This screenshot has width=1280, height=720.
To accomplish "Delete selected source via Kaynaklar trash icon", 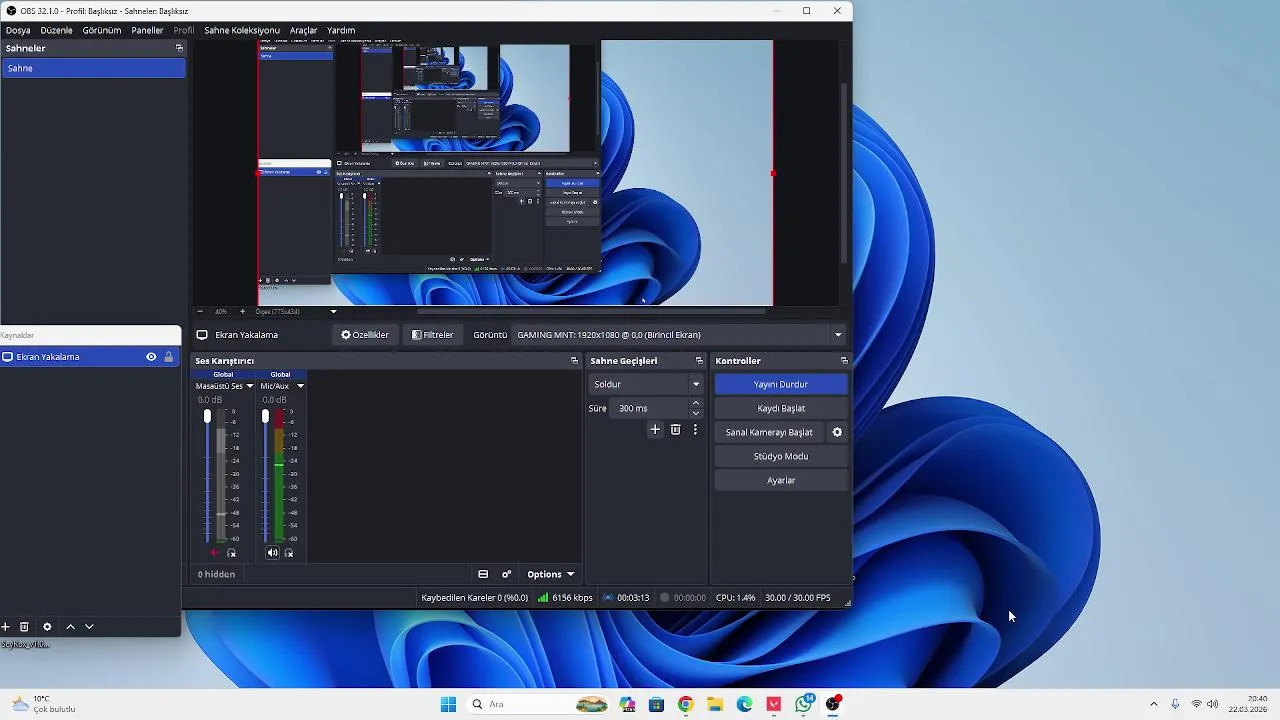I will [x=25, y=627].
